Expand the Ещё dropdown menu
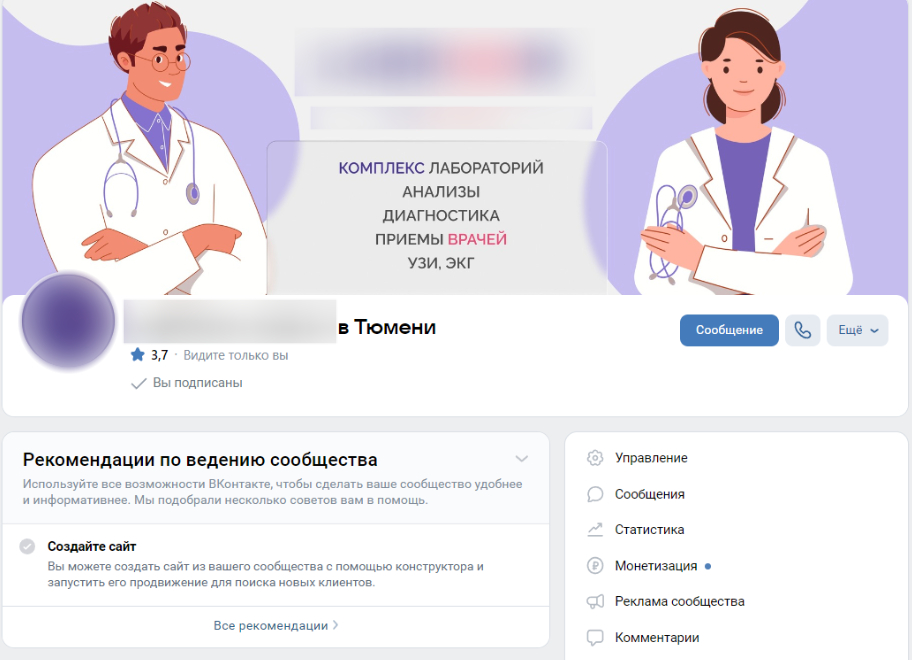Image resolution: width=912 pixels, height=660 pixels. tap(857, 330)
